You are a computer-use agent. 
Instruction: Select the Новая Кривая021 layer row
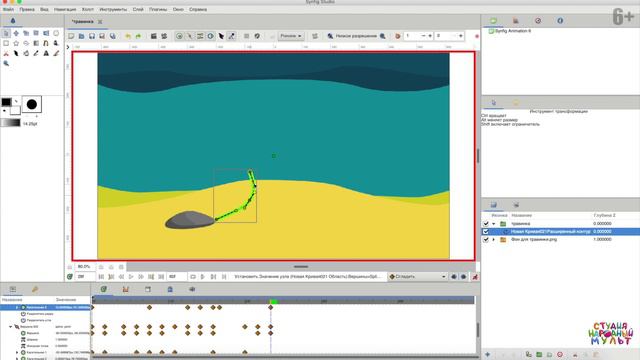[x=560, y=231]
